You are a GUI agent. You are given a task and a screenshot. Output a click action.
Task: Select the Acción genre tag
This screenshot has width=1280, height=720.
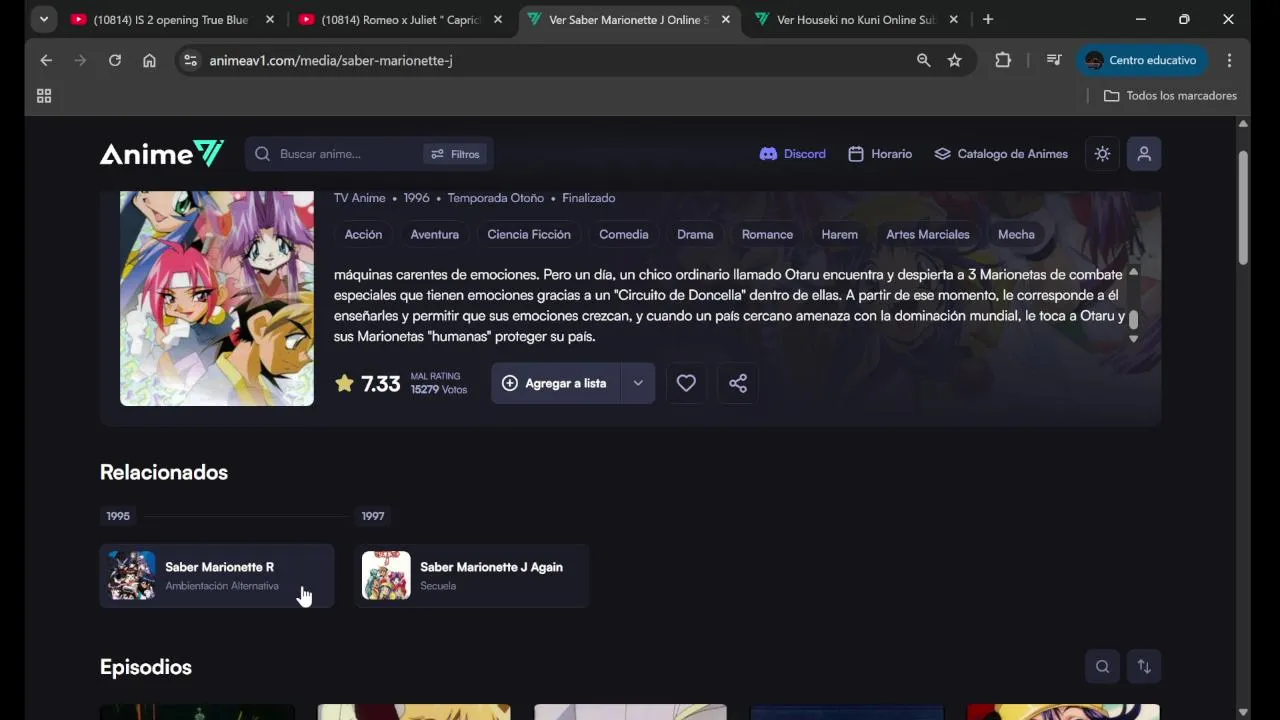point(363,234)
